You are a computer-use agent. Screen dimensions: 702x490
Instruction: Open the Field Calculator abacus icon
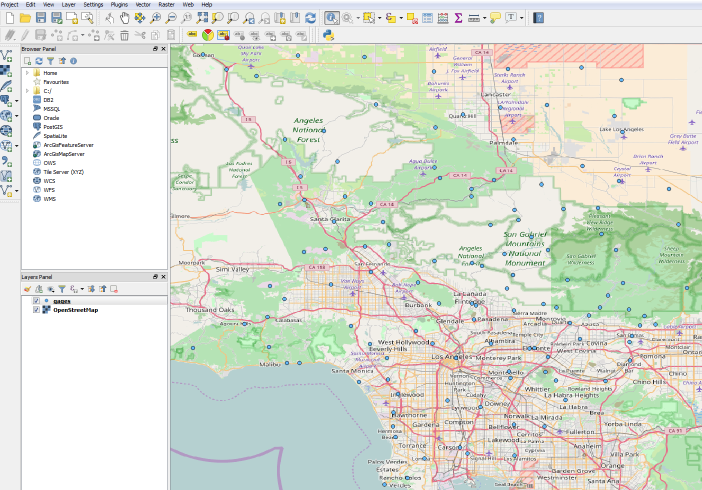(443, 18)
